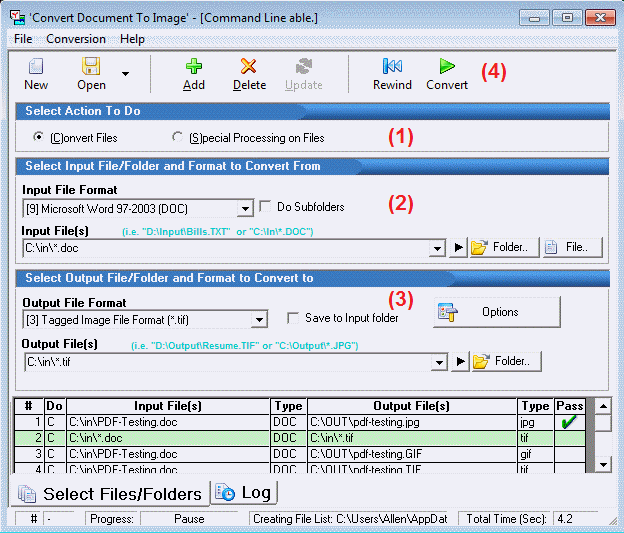
Task: Click the Open floppy-disk toolbar icon
Action: (91, 66)
